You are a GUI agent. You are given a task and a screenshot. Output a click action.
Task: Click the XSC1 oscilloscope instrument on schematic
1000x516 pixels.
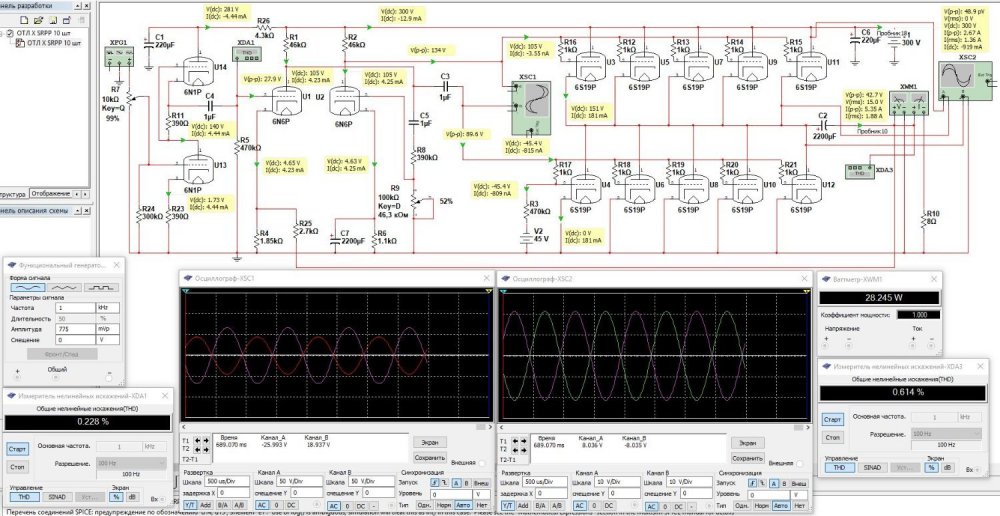pos(528,103)
